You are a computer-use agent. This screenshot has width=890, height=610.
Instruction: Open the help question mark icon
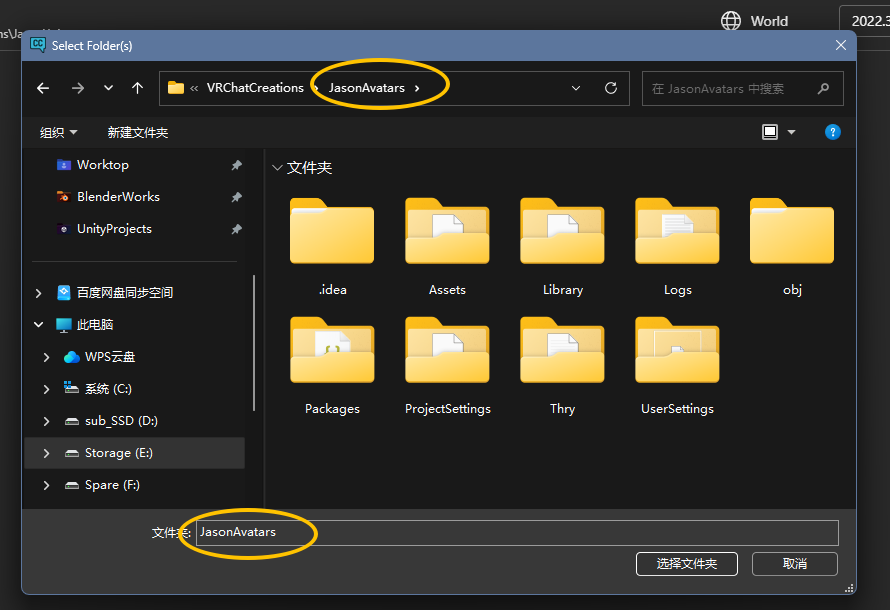[x=832, y=132]
